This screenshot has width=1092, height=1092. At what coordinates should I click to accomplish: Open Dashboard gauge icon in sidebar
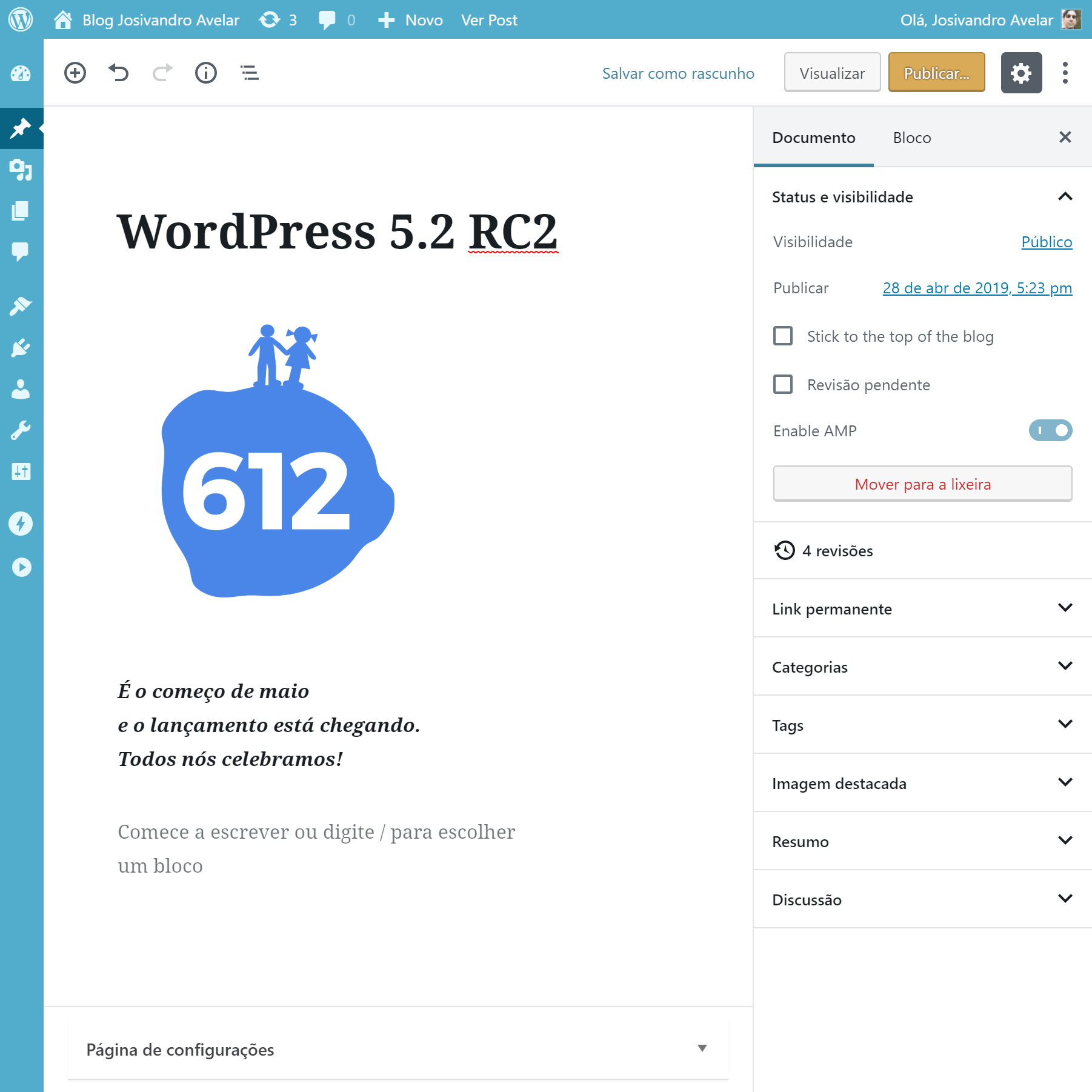(21, 73)
